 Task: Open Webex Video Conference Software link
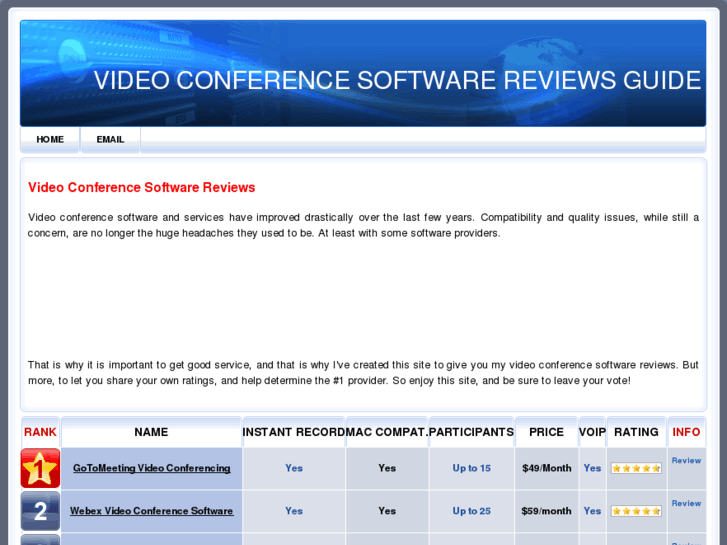152,511
